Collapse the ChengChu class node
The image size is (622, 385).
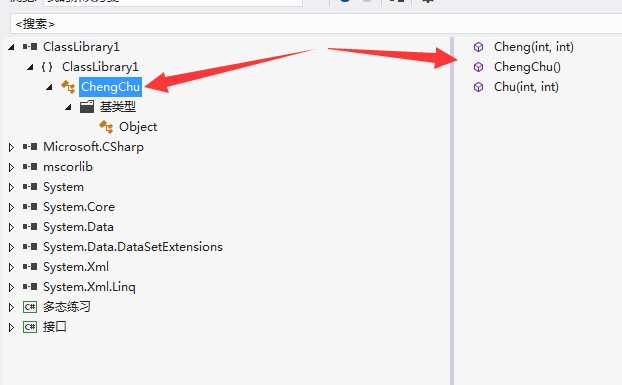pos(49,87)
